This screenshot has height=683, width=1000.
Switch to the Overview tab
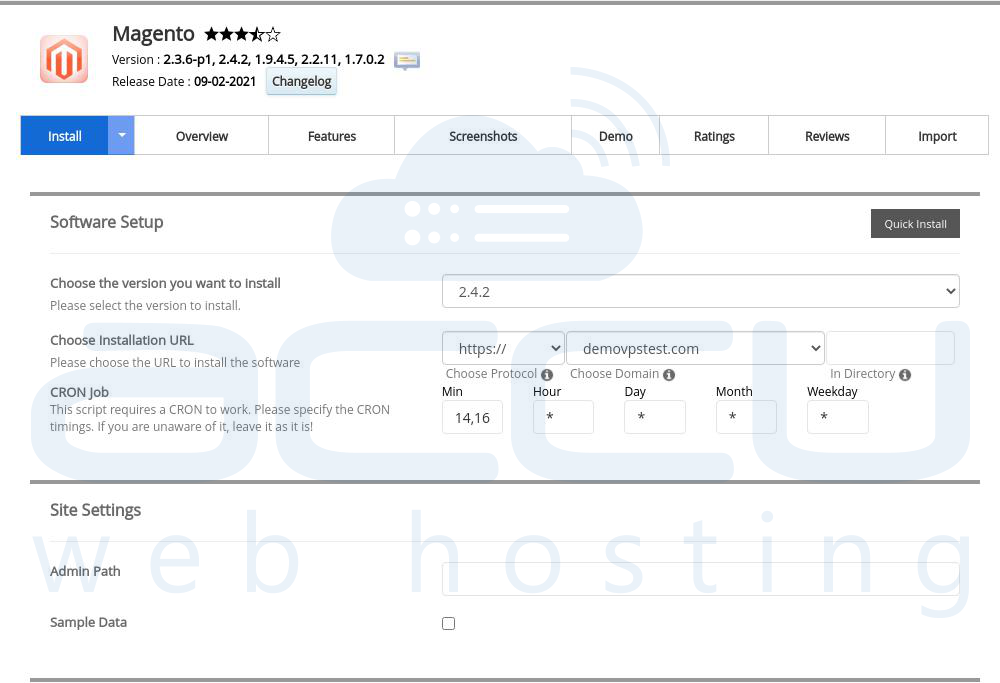(202, 135)
